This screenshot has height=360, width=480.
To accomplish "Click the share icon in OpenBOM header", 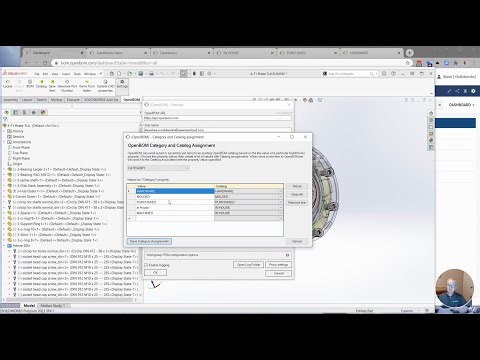I will (457, 91).
